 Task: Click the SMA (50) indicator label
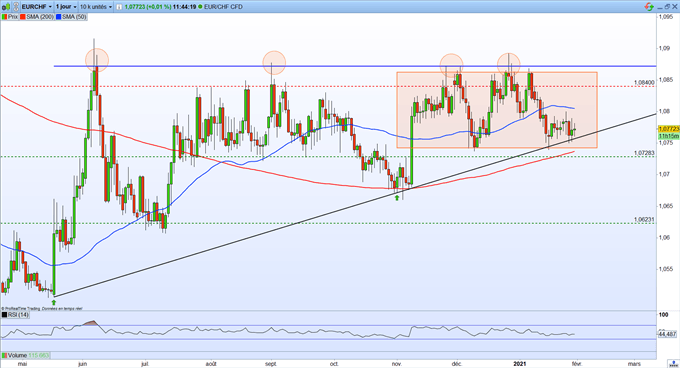click(x=74, y=17)
